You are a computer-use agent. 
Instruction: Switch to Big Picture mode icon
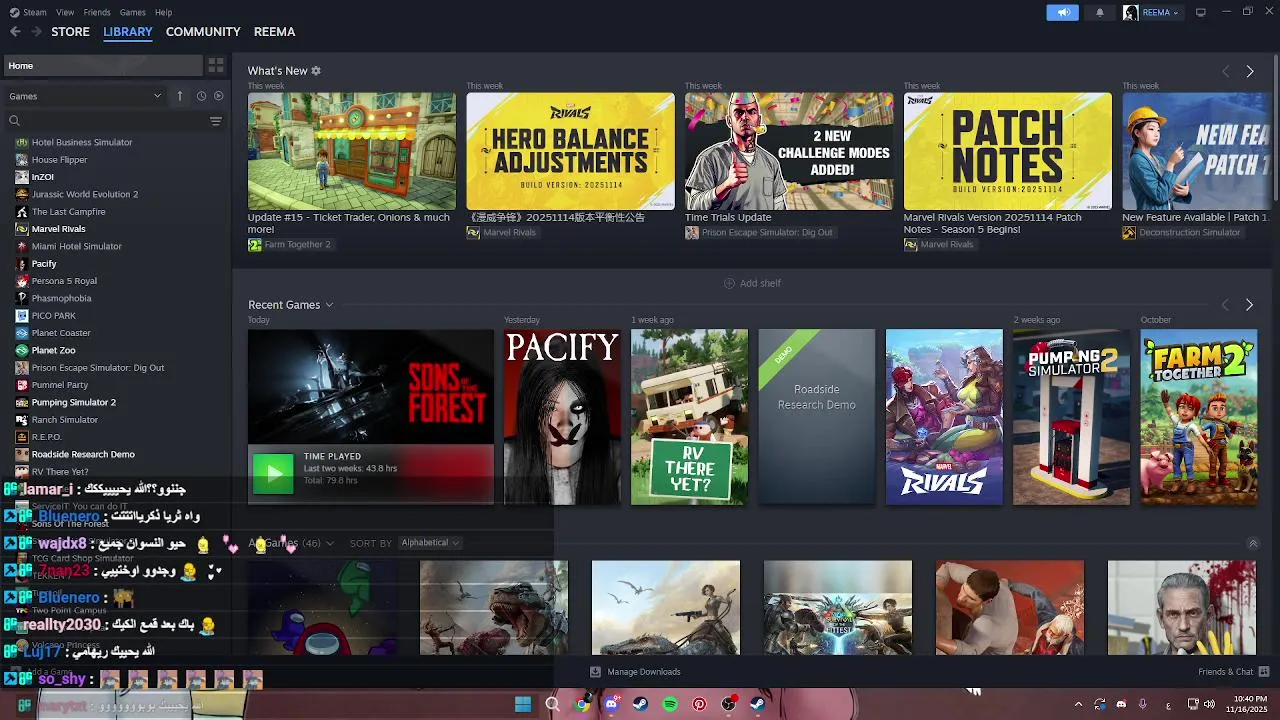point(1200,13)
